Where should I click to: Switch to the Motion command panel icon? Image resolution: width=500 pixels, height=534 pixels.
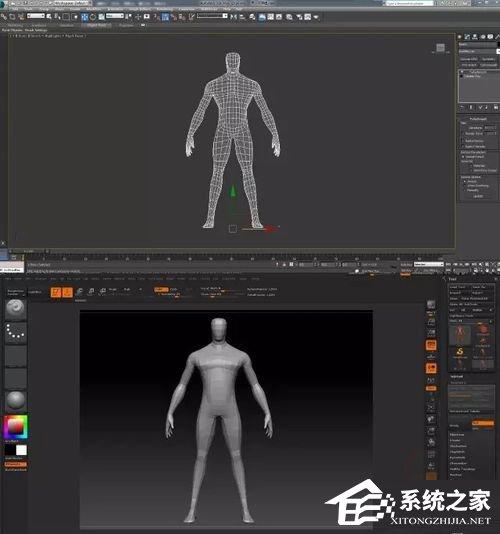click(483, 36)
